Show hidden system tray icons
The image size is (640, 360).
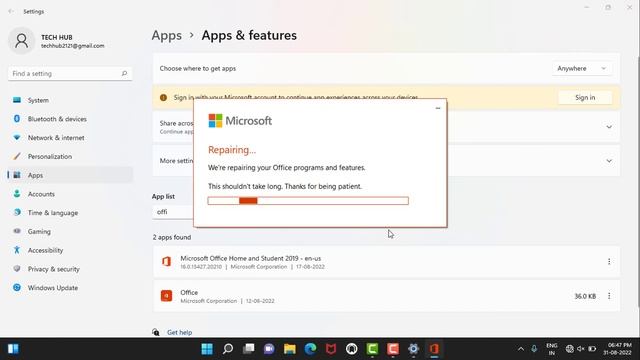[521, 349]
